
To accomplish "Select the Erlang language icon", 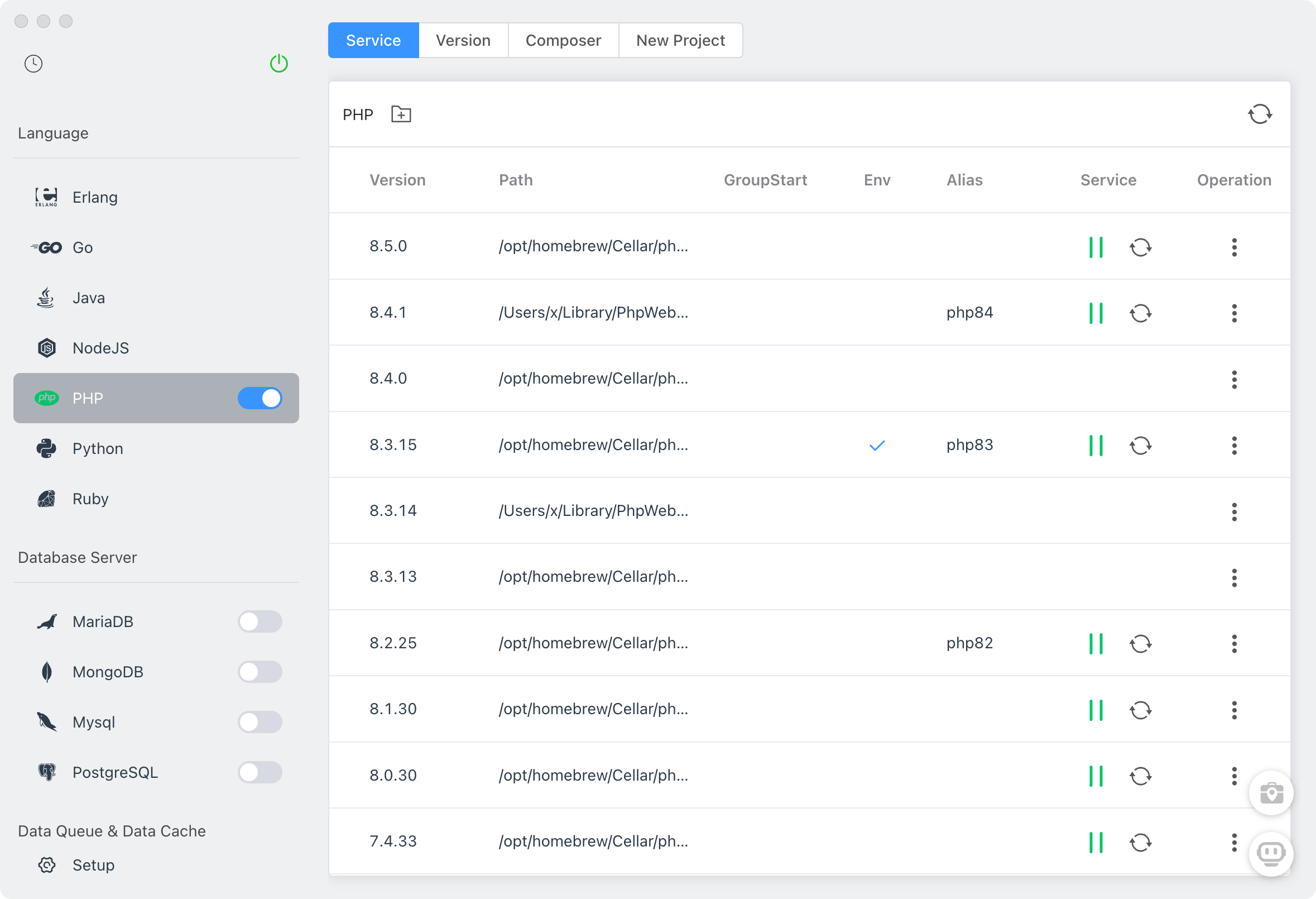I will (45, 197).
